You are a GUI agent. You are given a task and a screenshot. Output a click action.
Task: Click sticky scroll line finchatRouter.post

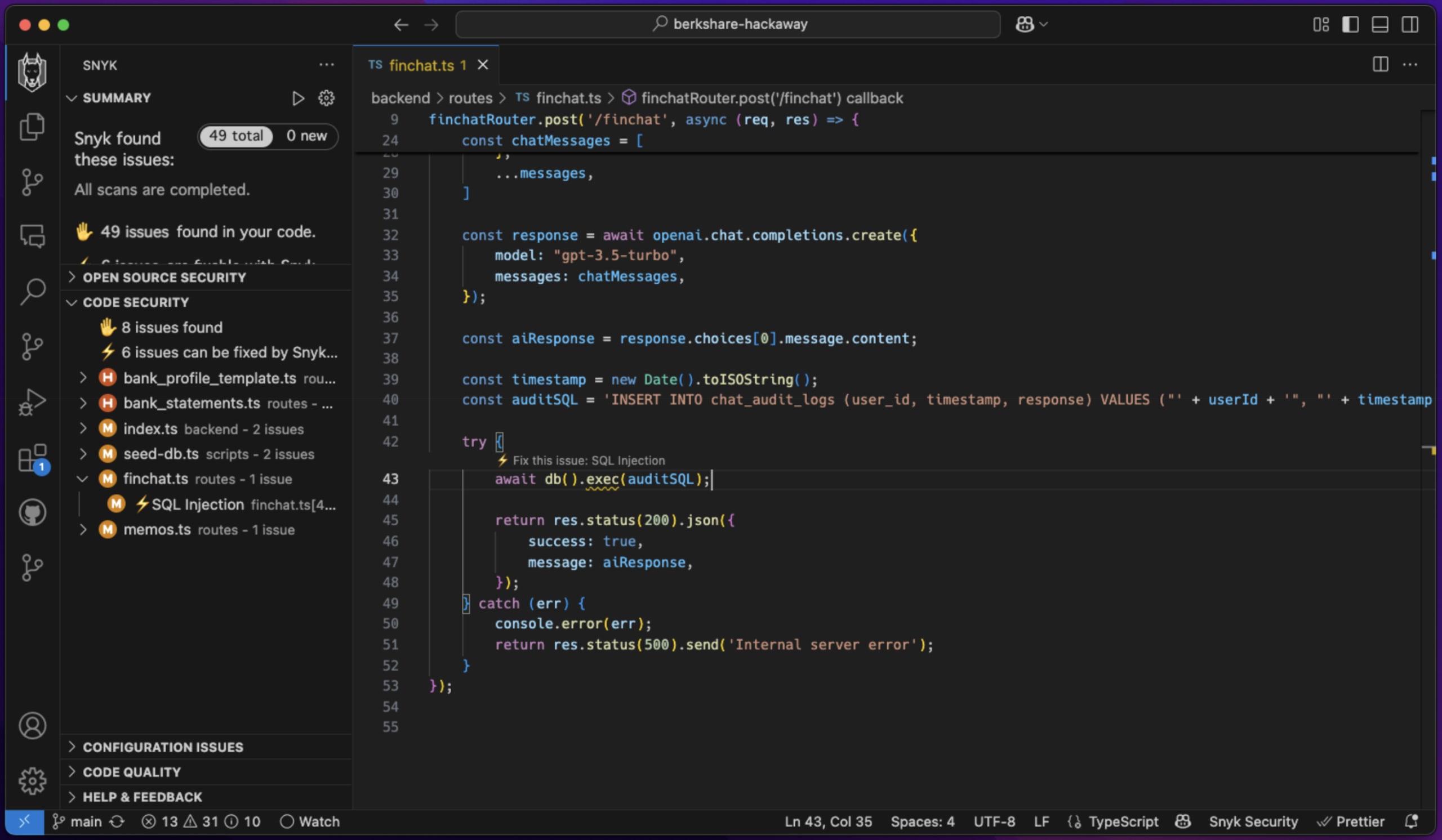(x=644, y=119)
